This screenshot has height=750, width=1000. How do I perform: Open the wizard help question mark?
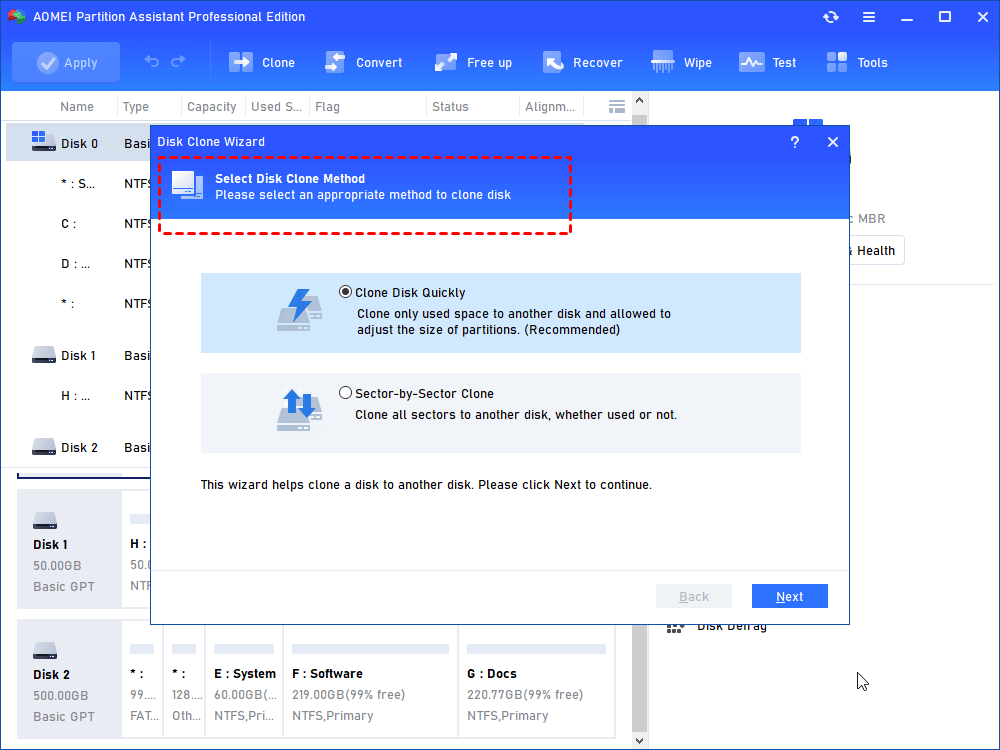click(x=795, y=142)
